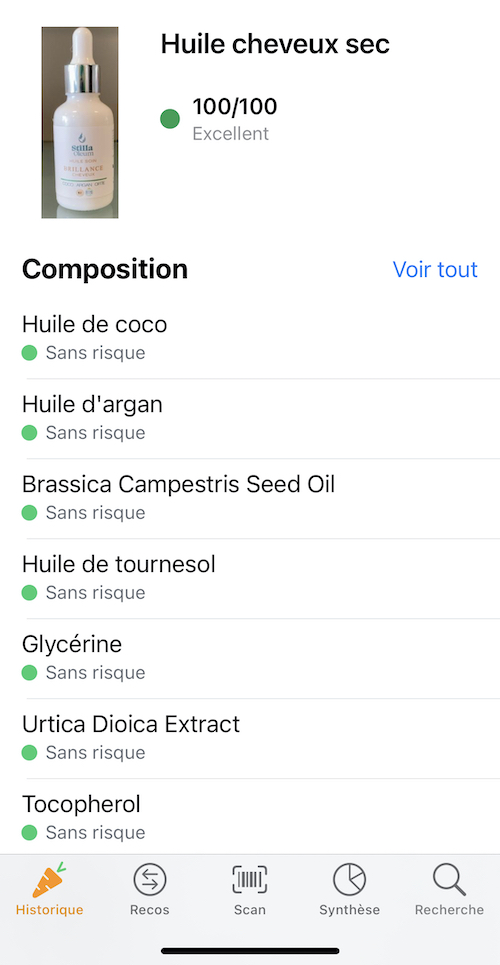Tap Huile cheveux sec product title
Image resolution: width=500 pixels, height=965 pixels.
point(275,44)
